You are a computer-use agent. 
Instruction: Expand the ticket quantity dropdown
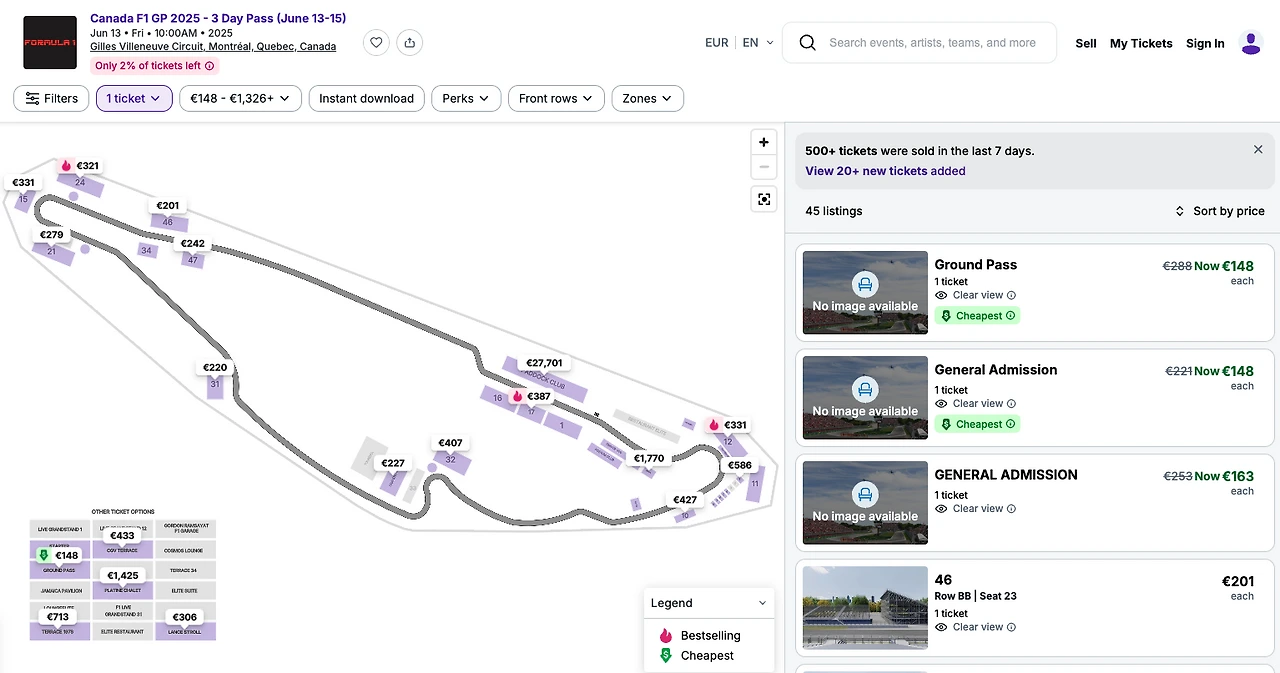tap(134, 98)
